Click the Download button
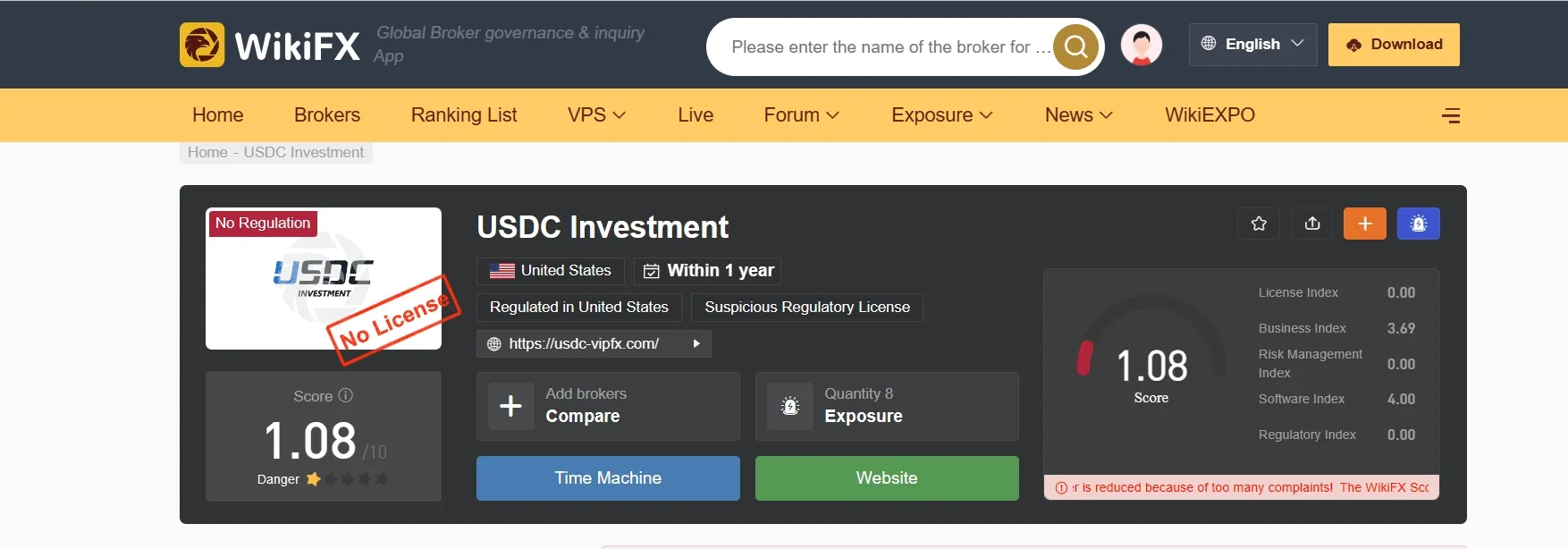 (1394, 44)
